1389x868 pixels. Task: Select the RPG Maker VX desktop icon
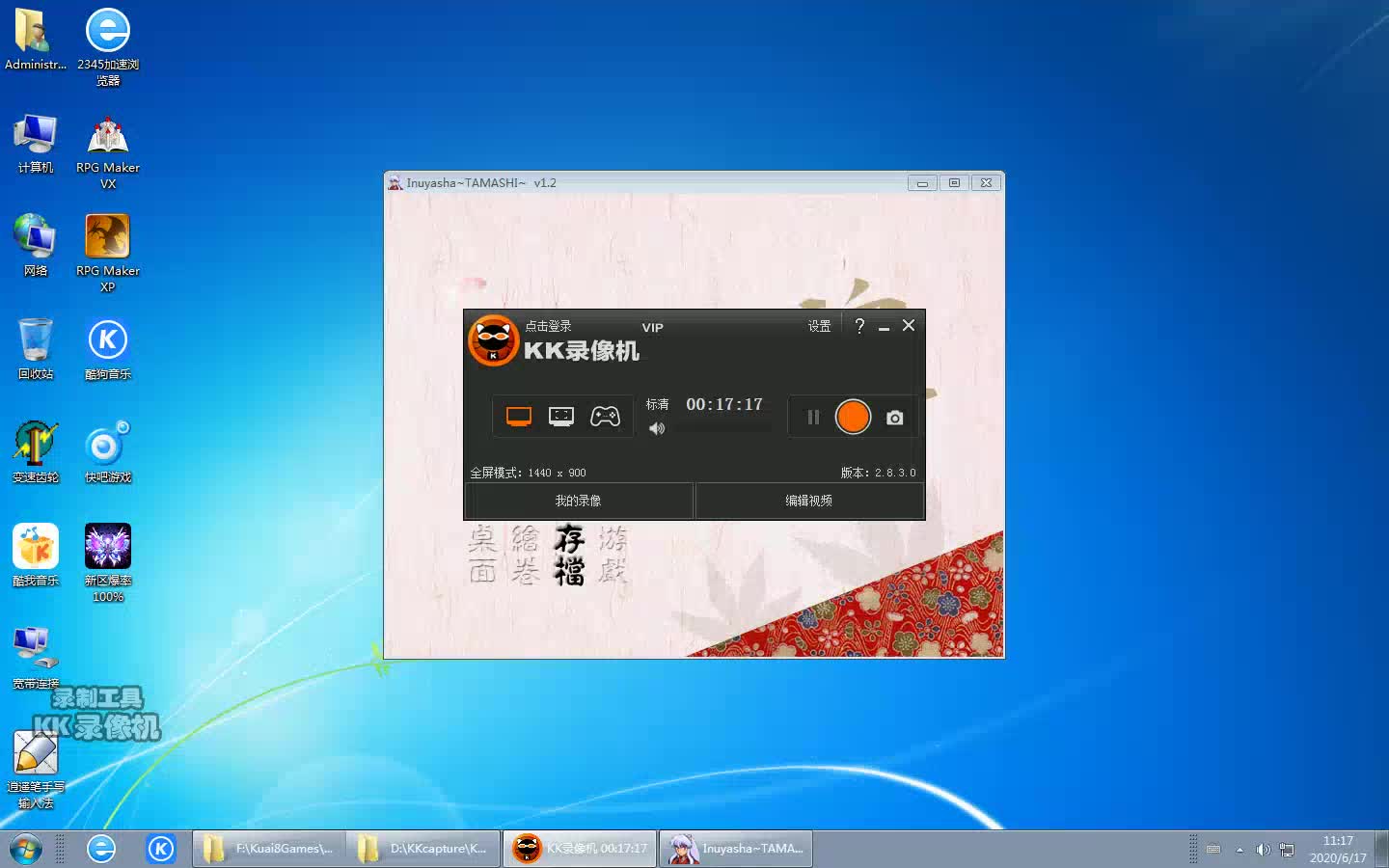point(108,151)
